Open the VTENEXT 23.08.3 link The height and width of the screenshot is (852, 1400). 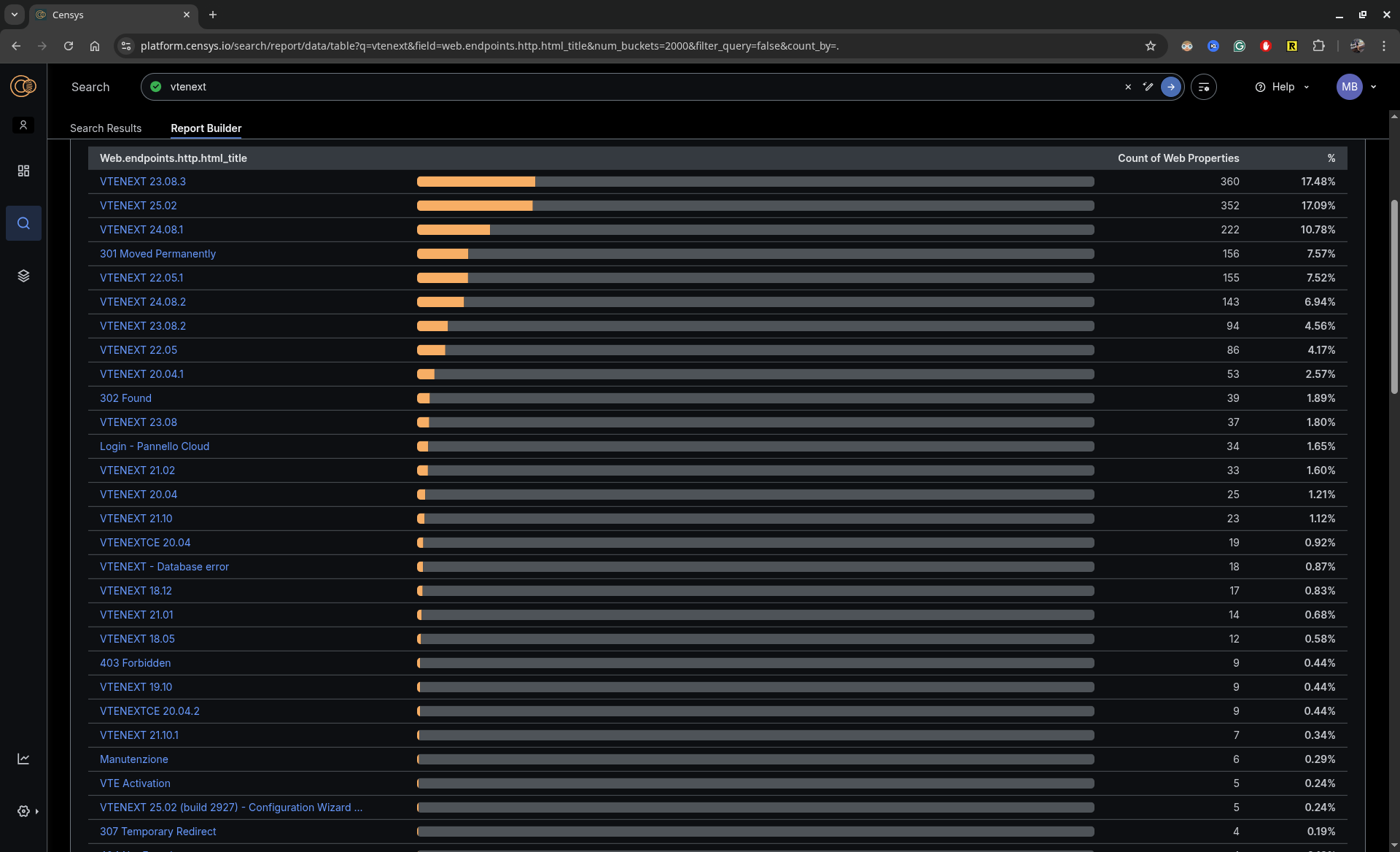pyautogui.click(x=143, y=182)
